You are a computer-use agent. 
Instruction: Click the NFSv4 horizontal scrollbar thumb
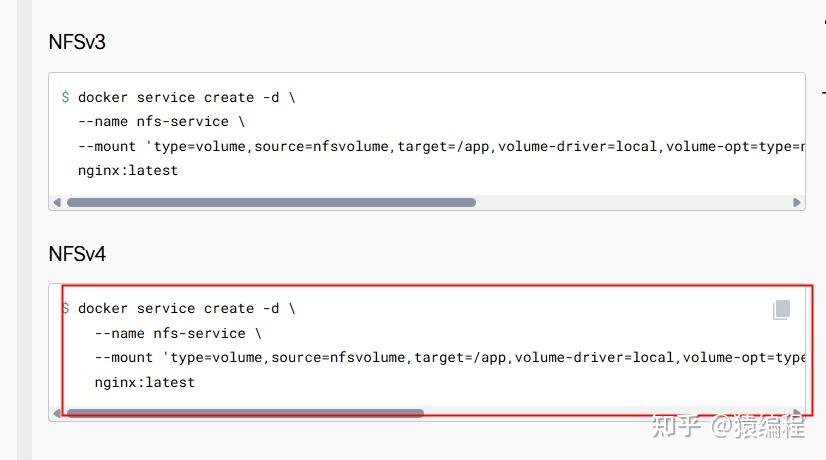(x=245, y=412)
